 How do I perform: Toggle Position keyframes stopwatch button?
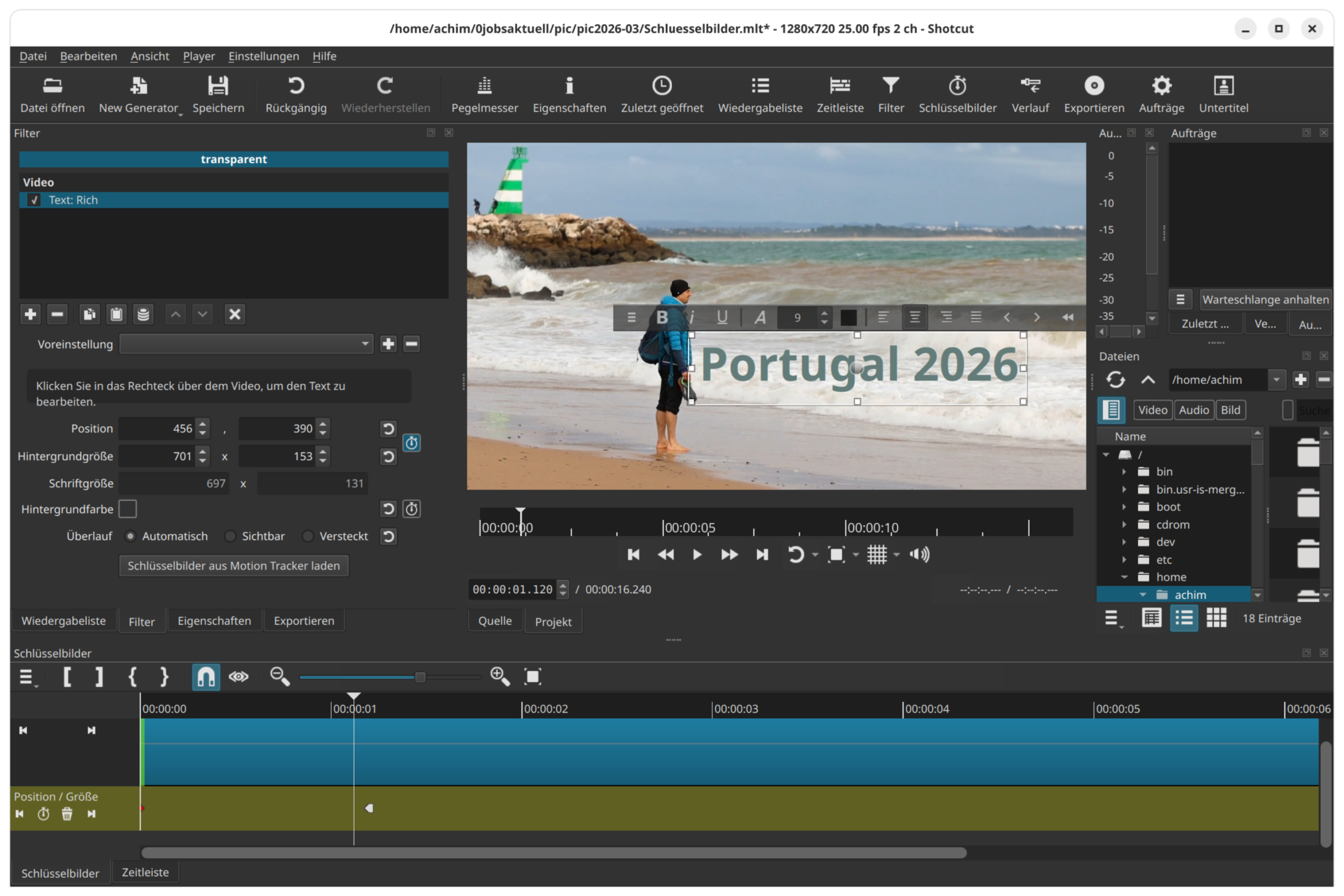pyautogui.click(x=412, y=442)
